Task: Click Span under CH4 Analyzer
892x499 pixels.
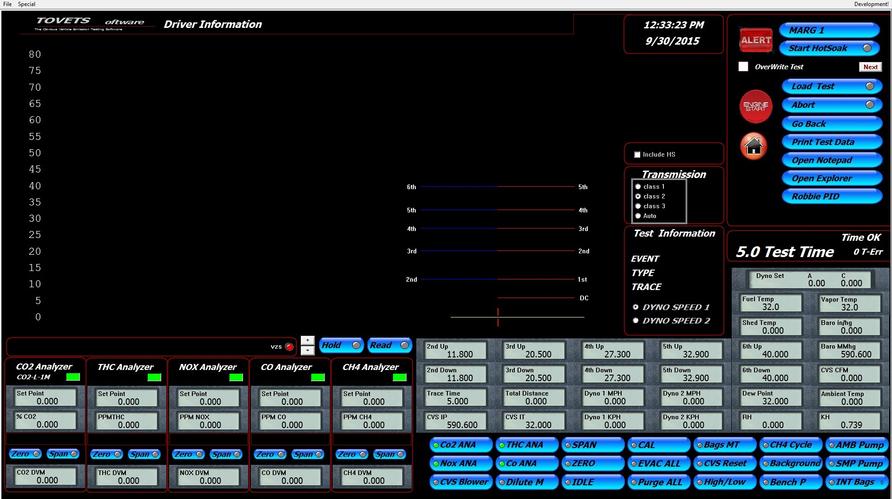Action: 389,454
